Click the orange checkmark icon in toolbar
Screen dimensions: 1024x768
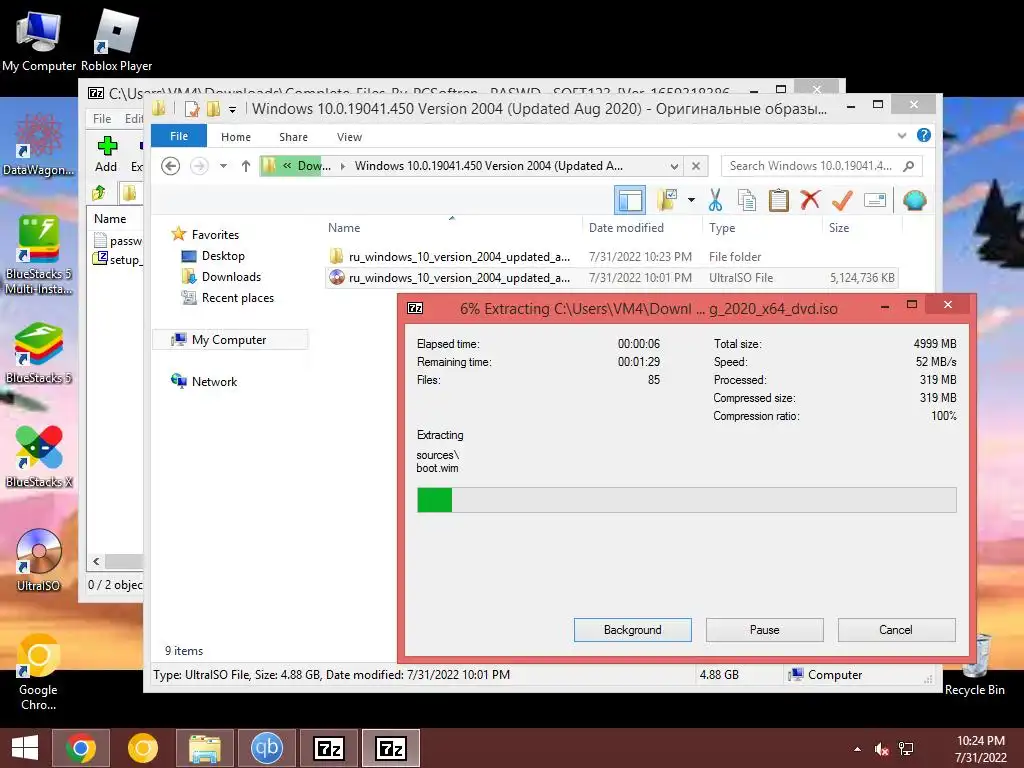(842, 200)
